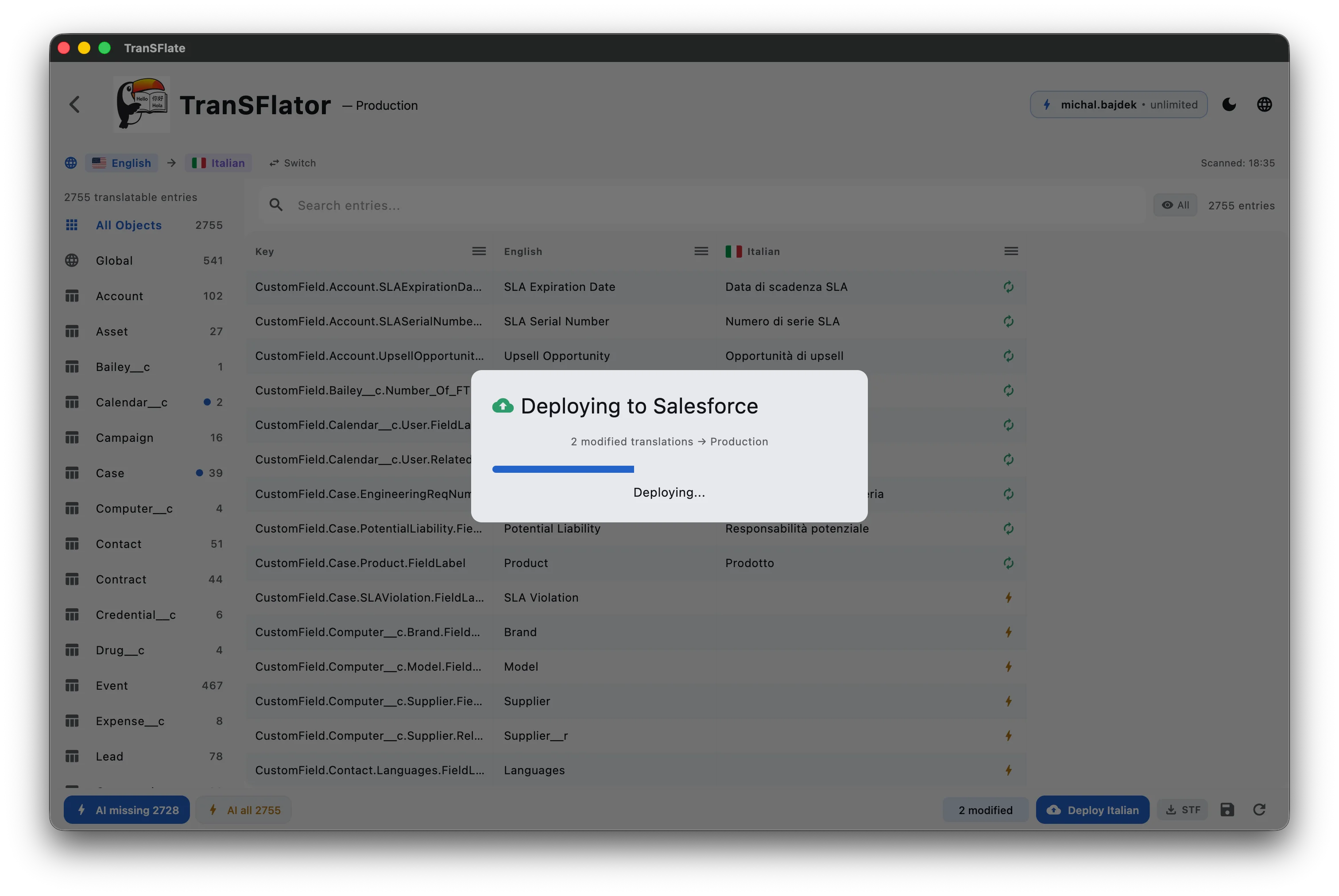The height and width of the screenshot is (896, 1339).
Task: Click the globe icon beside the English language selector
Action: [71, 163]
